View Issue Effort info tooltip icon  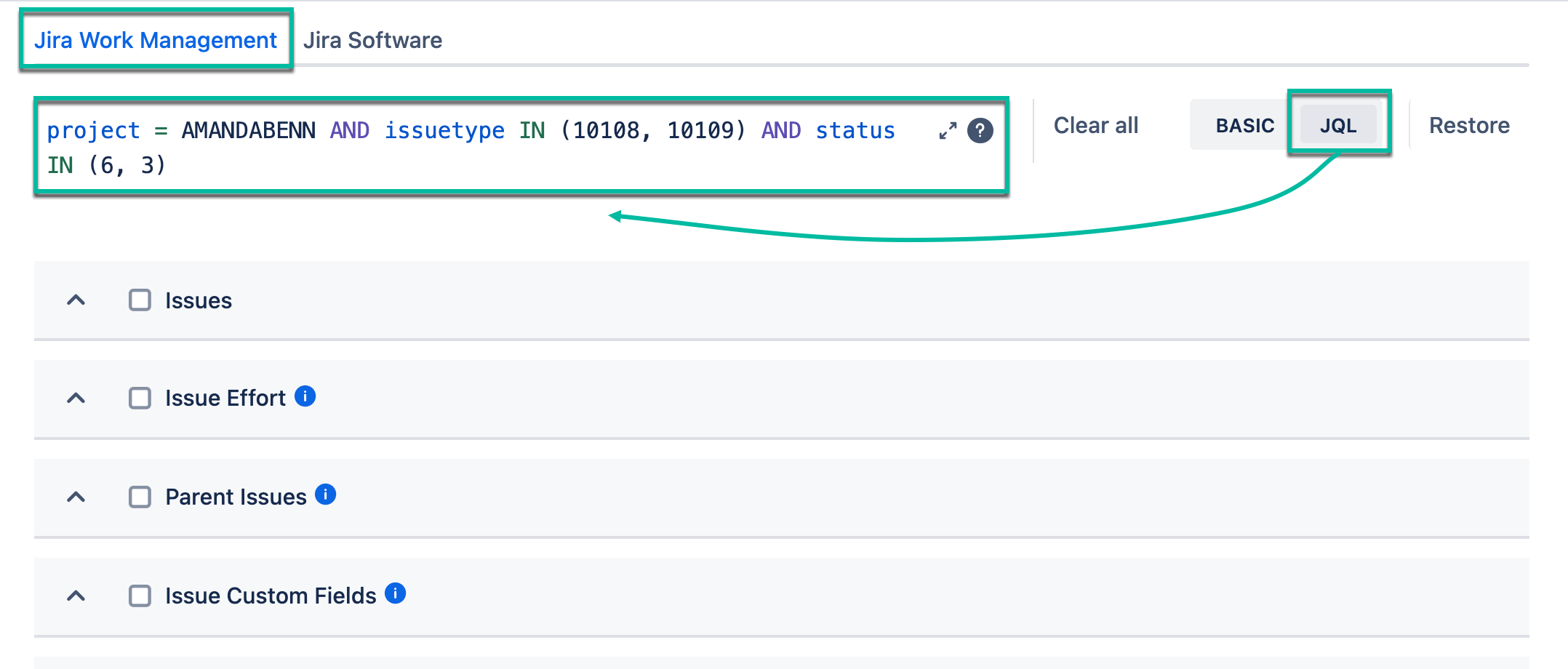[306, 396]
